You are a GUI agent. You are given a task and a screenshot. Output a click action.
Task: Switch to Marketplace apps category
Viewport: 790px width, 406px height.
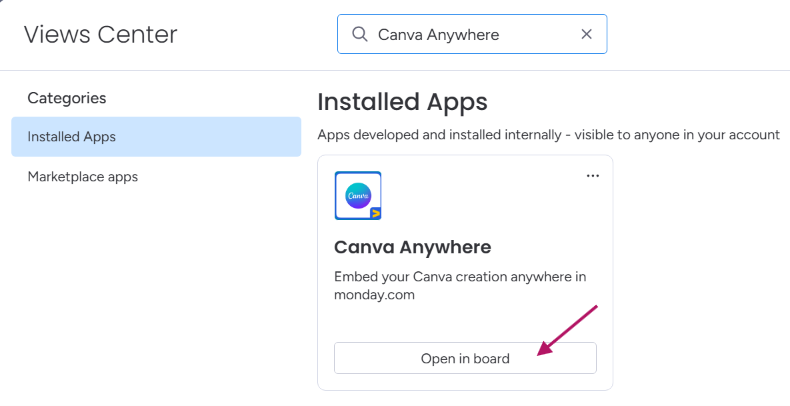tap(83, 177)
